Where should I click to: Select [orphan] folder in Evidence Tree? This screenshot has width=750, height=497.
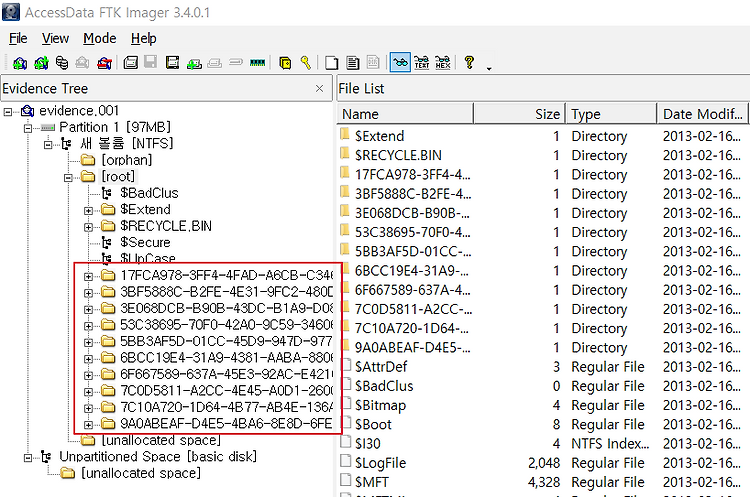(x=126, y=160)
